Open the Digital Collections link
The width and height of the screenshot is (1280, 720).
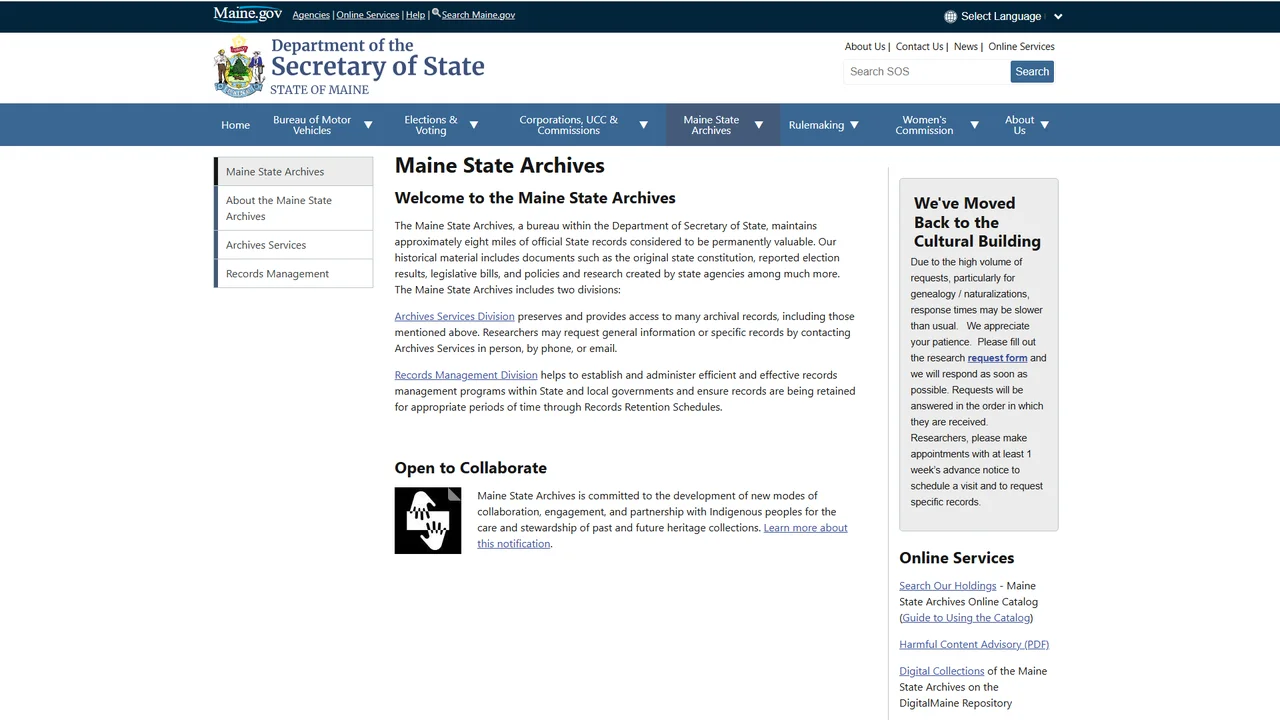pos(942,671)
